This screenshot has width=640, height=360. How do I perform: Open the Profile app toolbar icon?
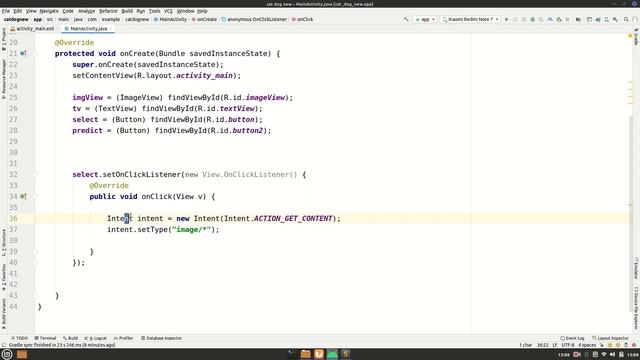pyautogui.click(x=550, y=19)
